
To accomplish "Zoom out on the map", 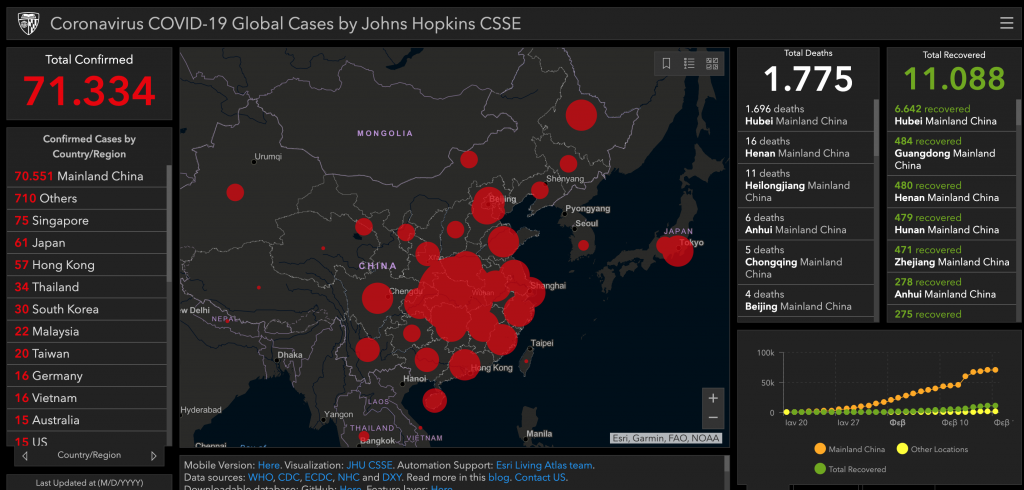I will click(712, 418).
